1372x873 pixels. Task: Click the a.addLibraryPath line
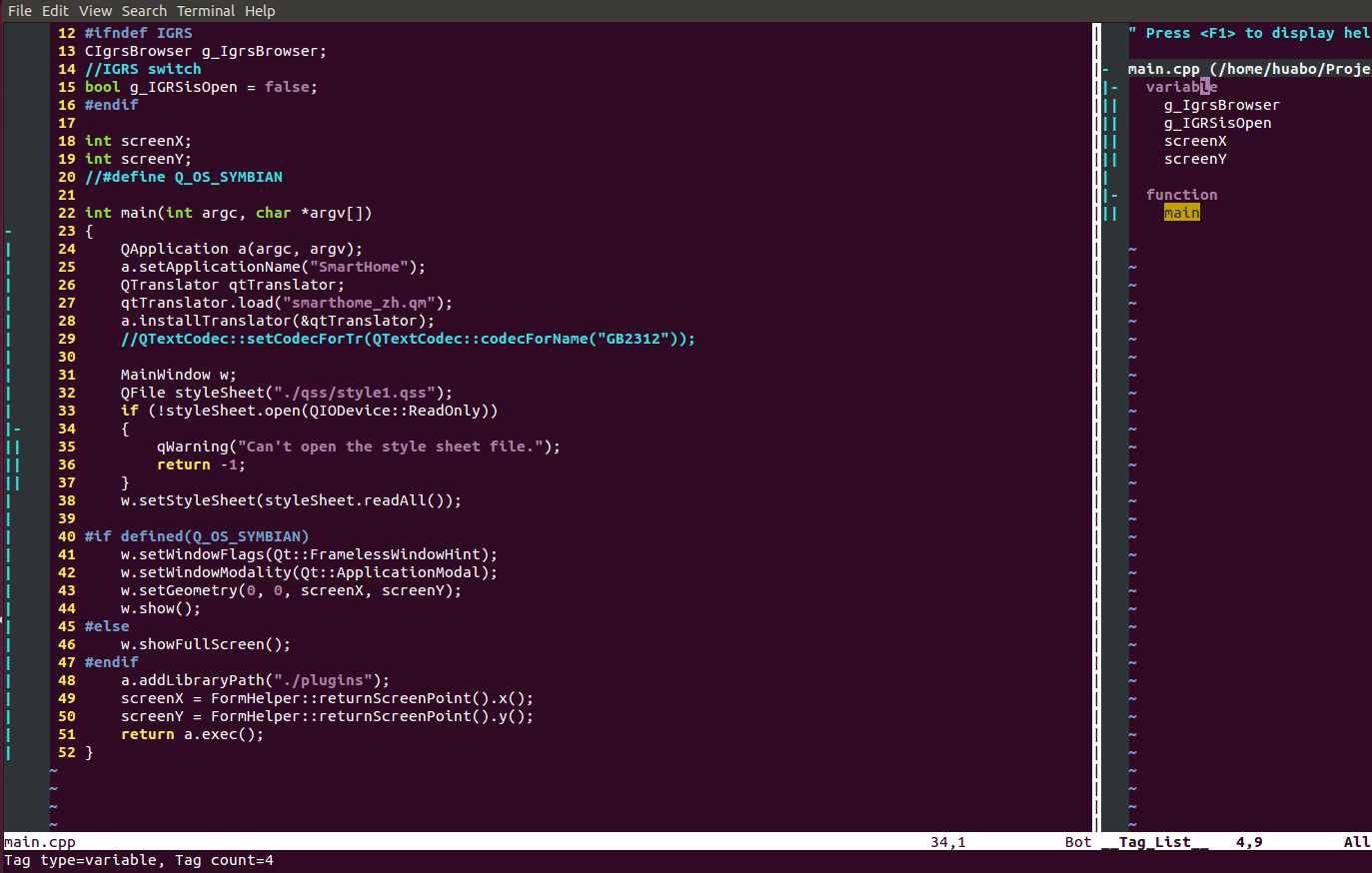coord(256,680)
